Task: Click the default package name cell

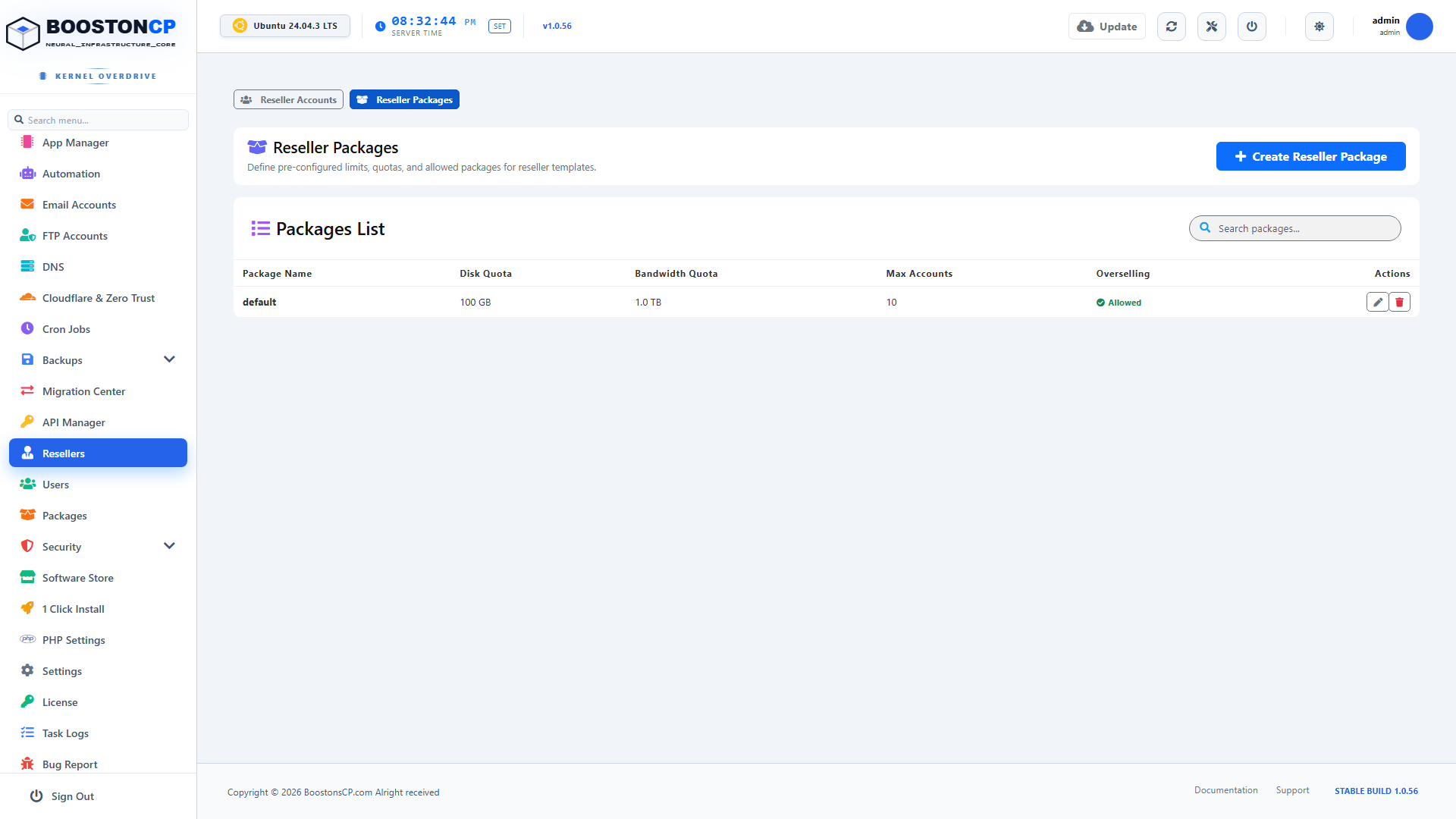Action: pyautogui.click(x=259, y=302)
